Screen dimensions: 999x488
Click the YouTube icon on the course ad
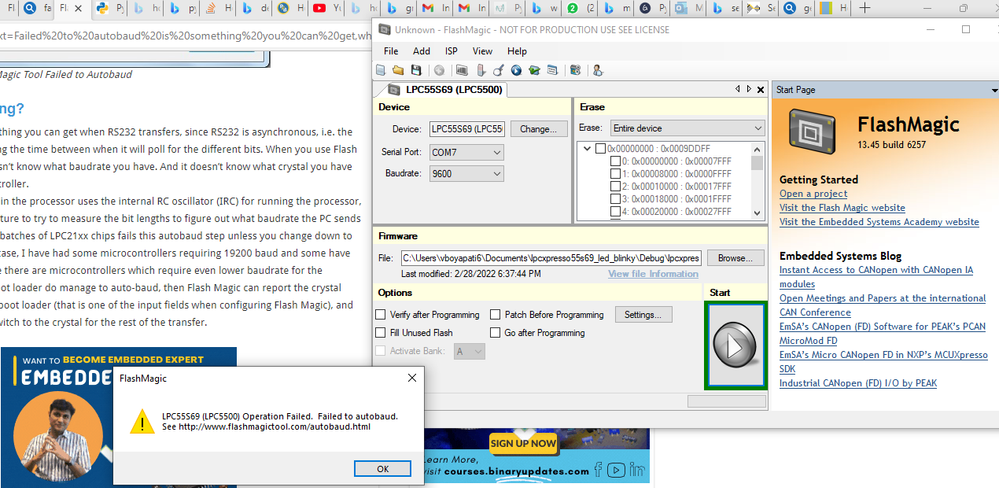[615, 471]
